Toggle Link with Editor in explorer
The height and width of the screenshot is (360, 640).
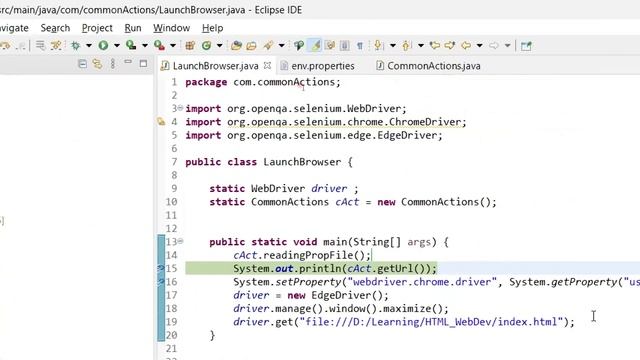[97, 64]
